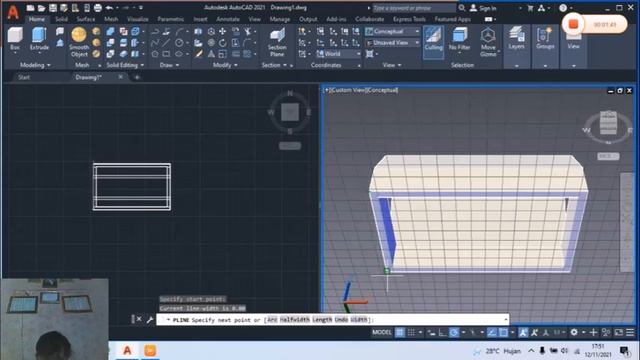Open the Unsaved View dropdown
The width and height of the screenshot is (640, 360).
pyautogui.click(x=392, y=42)
